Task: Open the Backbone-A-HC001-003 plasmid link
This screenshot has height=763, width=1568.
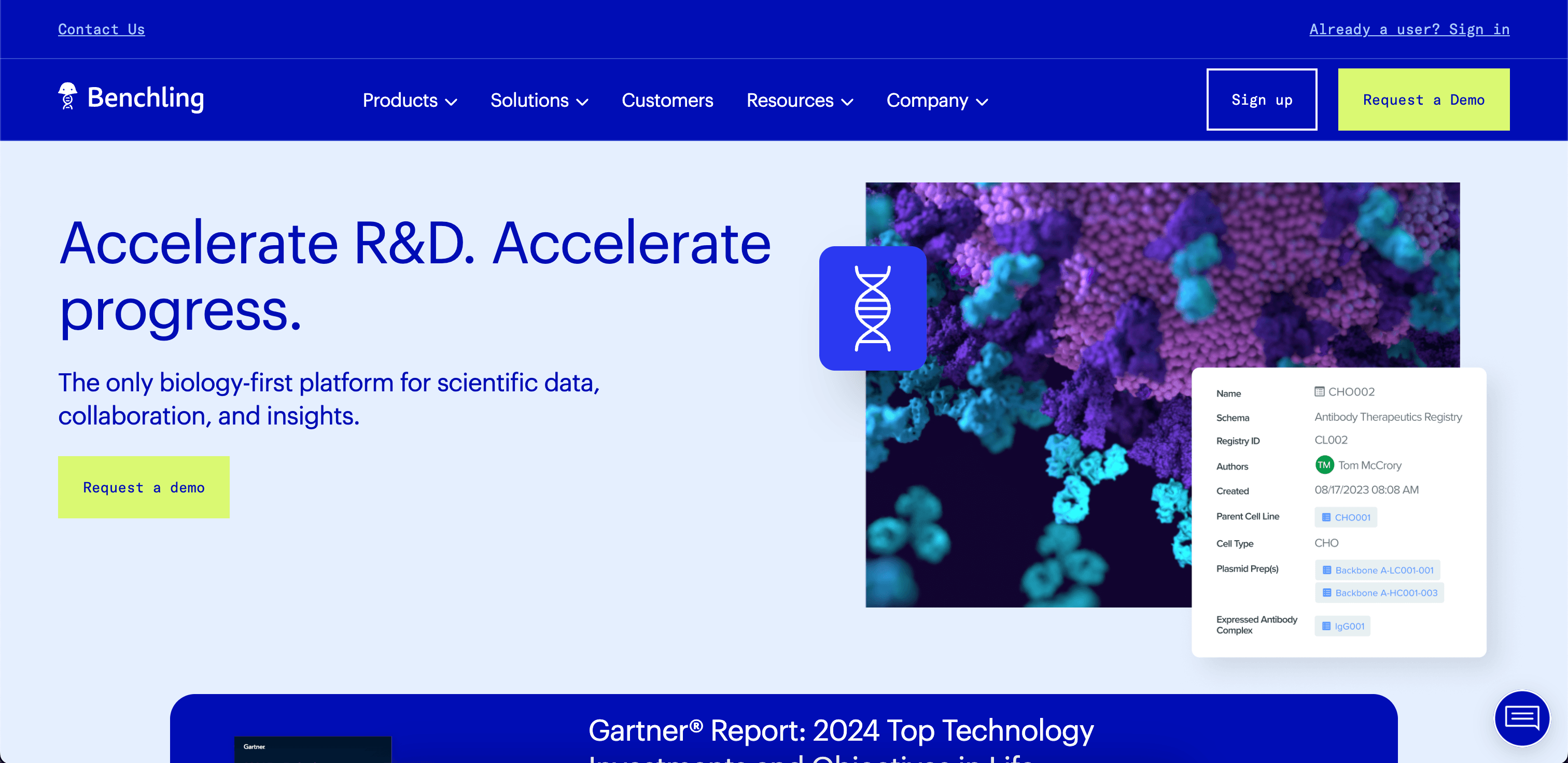Action: [x=1383, y=592]
